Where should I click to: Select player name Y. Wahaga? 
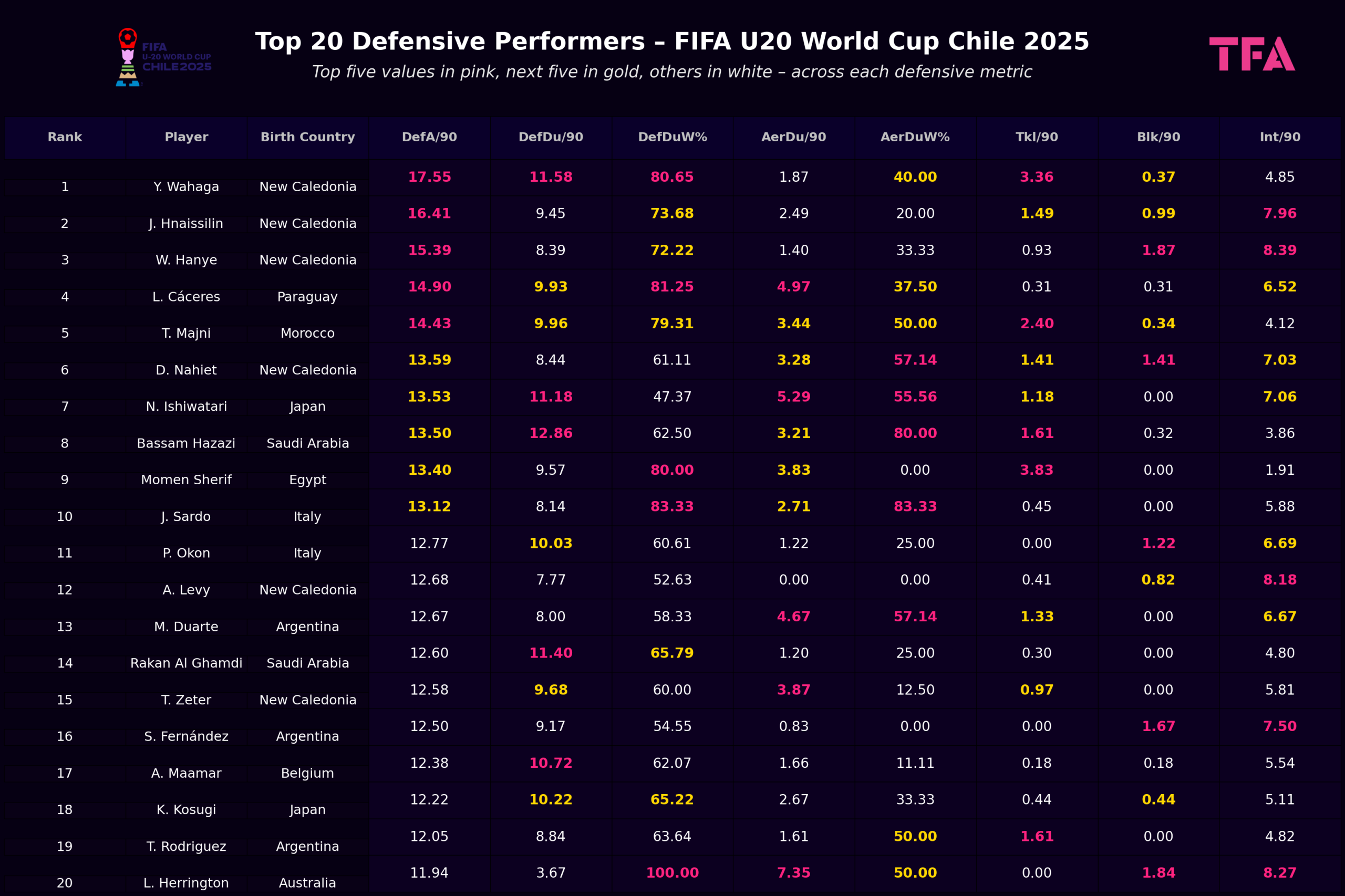click(x=187, y=187)
